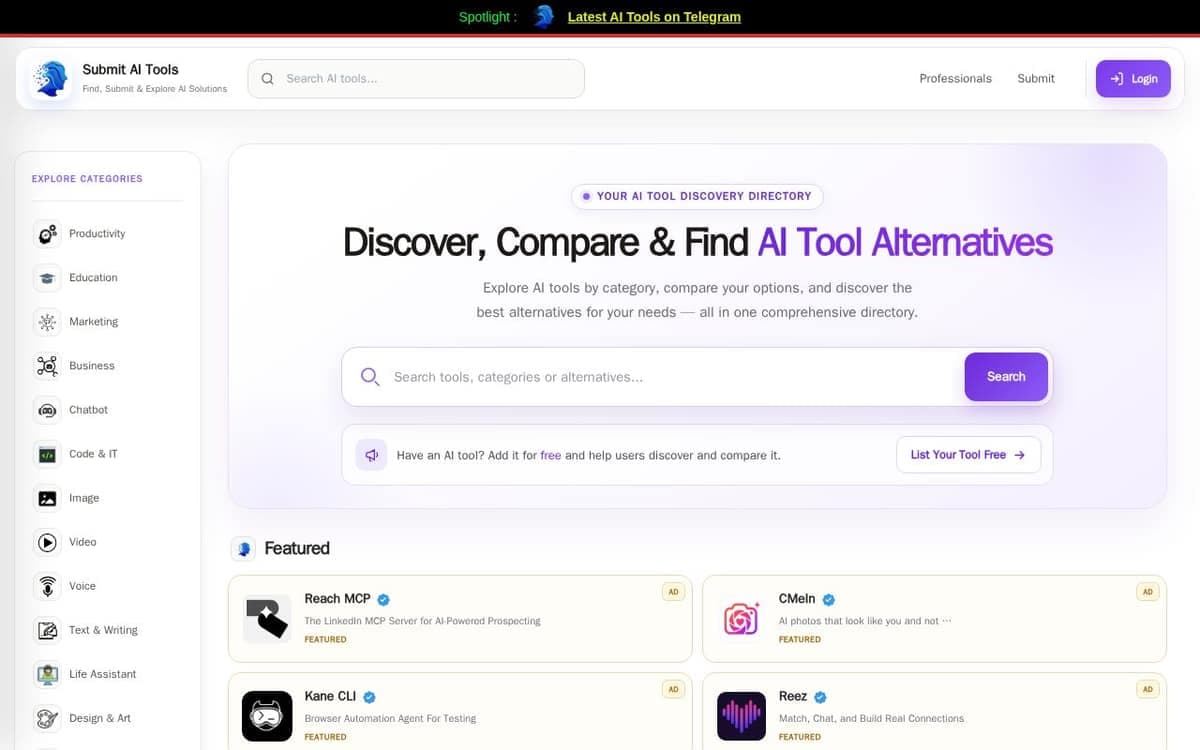Open Productivity category link
Image resolution: width=1200 pixels, height=750 pixels.
click(97, 234)
